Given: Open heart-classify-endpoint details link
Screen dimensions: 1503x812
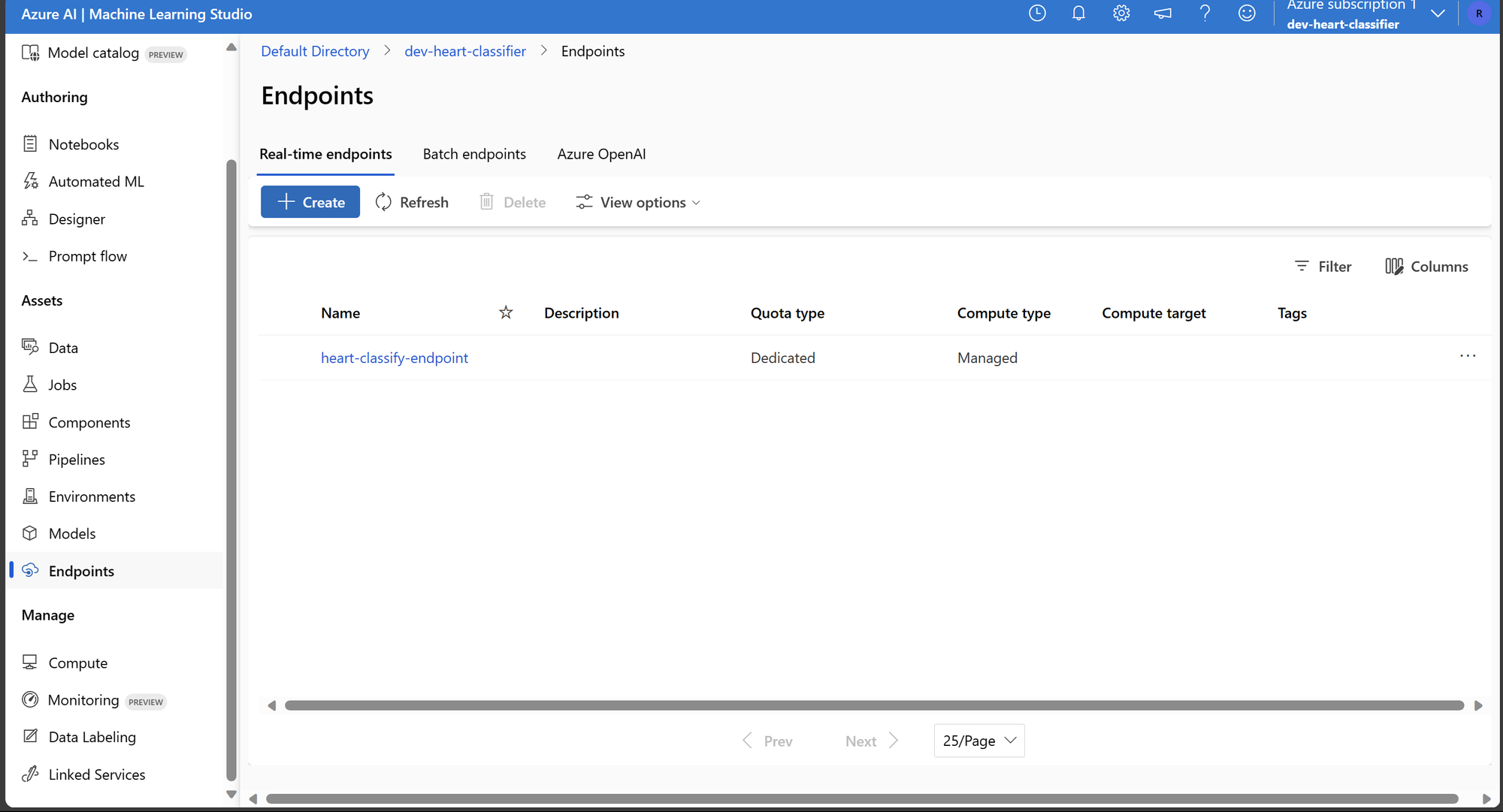Looking at the screenshot, I should (x=394, y=357).
